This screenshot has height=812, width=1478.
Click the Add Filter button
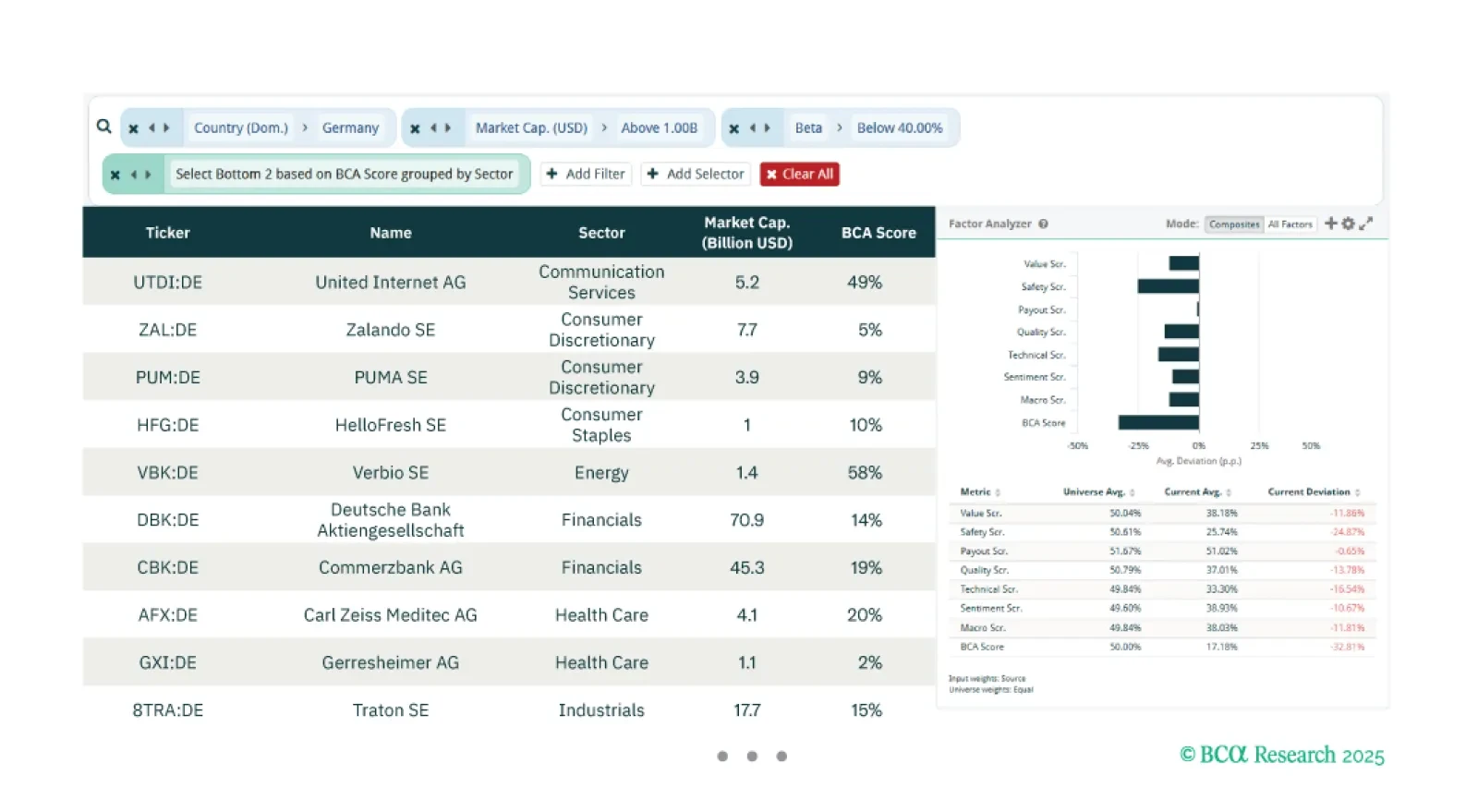pyautogui.click(x=586, y=174)
